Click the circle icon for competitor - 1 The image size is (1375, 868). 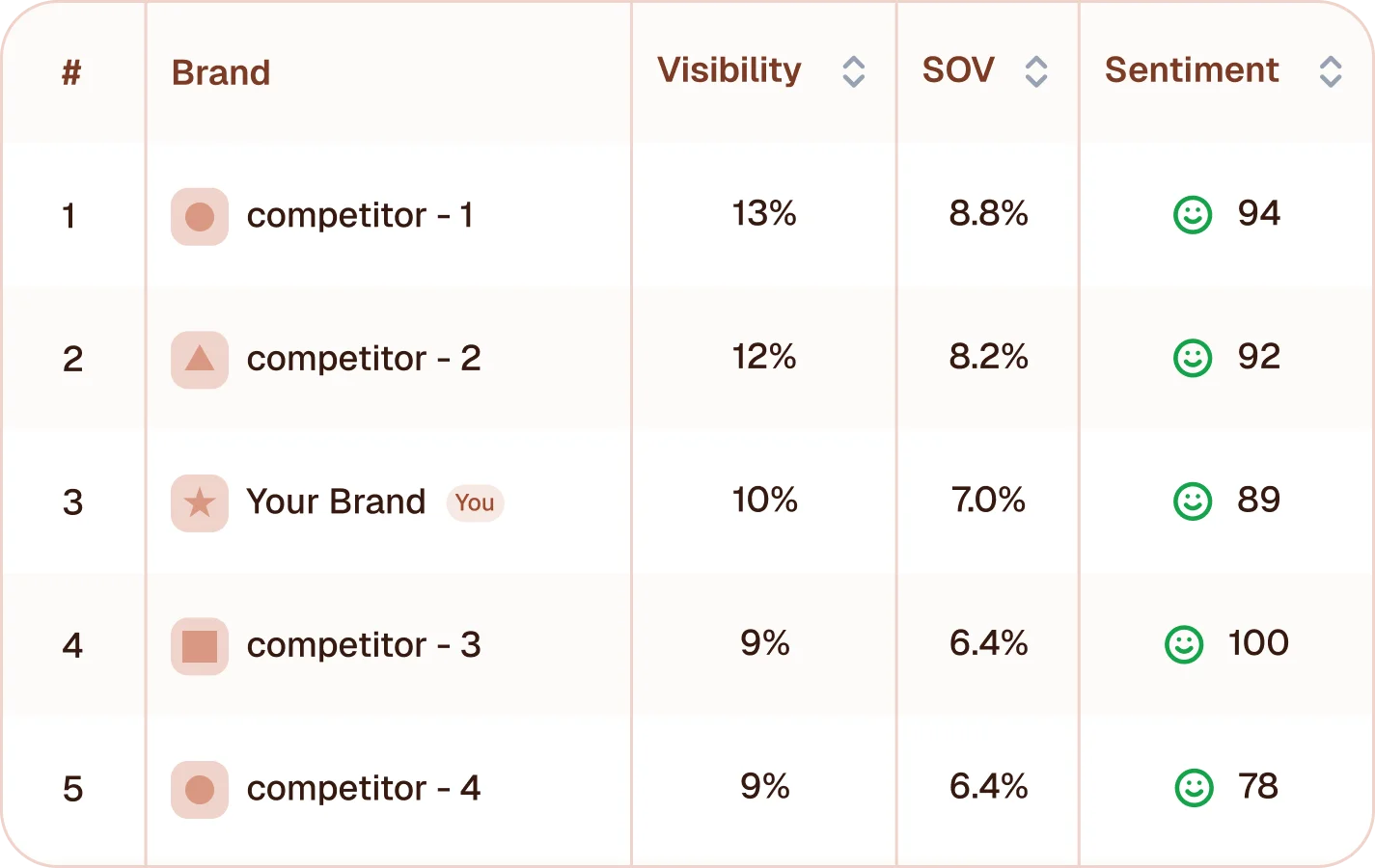200,217
